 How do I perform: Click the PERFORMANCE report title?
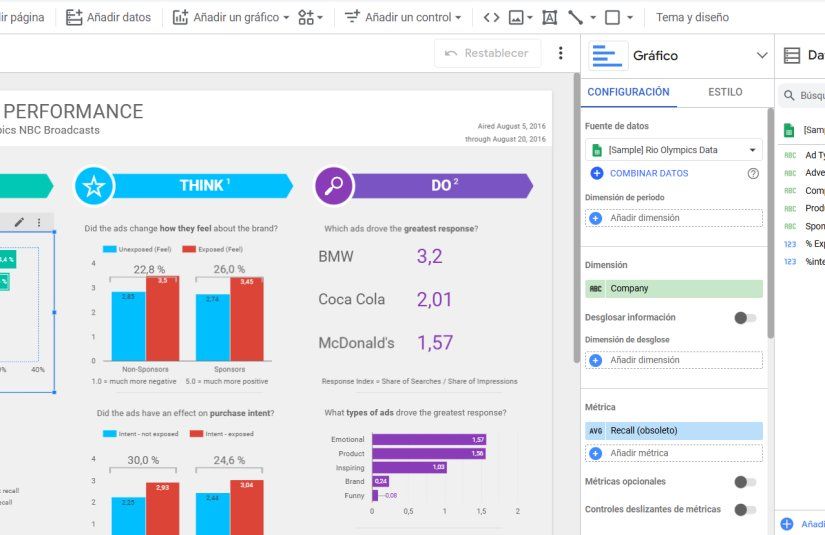(73, 112)
